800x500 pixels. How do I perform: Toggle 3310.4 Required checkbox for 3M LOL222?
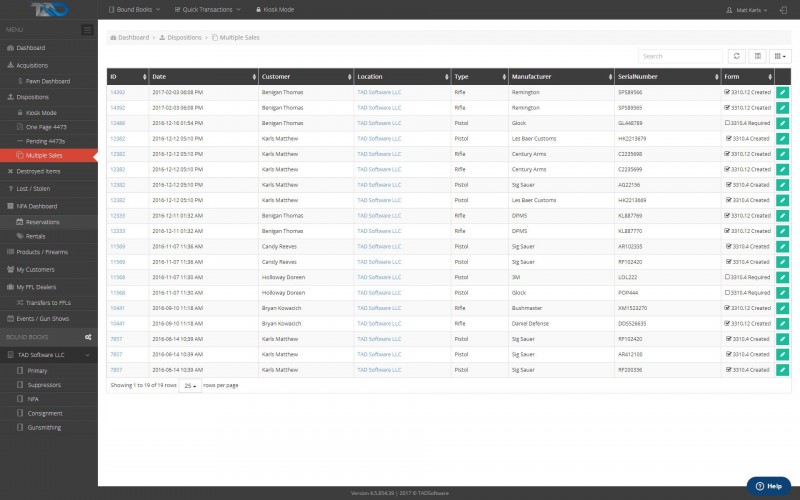pos(727,277)
